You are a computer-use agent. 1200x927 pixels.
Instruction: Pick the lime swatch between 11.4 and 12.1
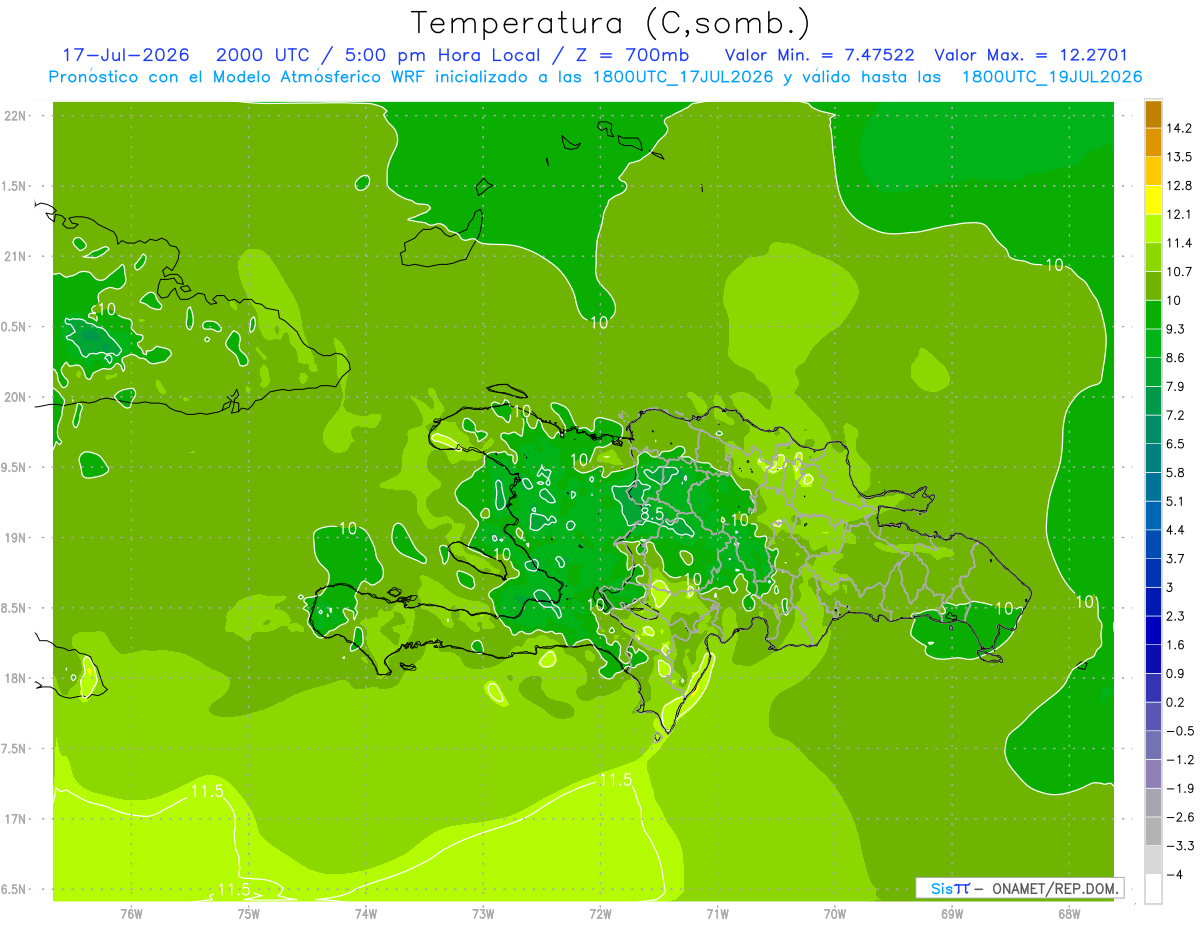1153,228
